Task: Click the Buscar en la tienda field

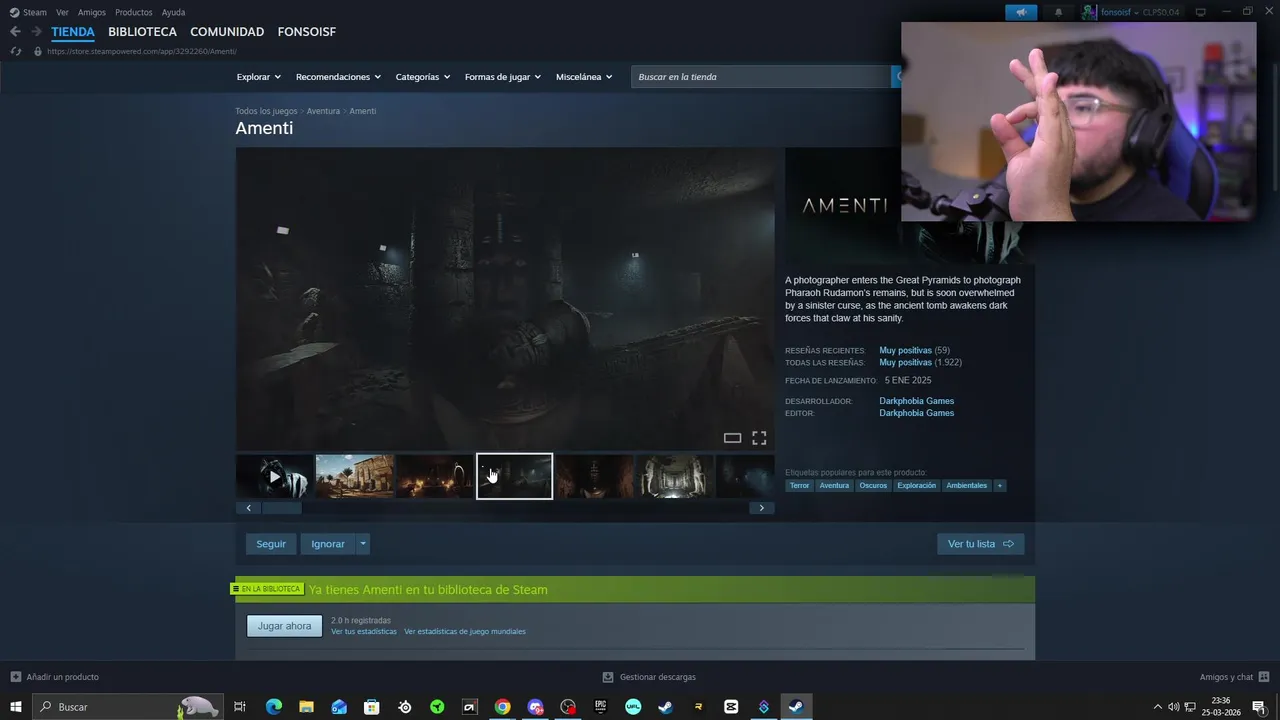Action: [x=761, y=77]
